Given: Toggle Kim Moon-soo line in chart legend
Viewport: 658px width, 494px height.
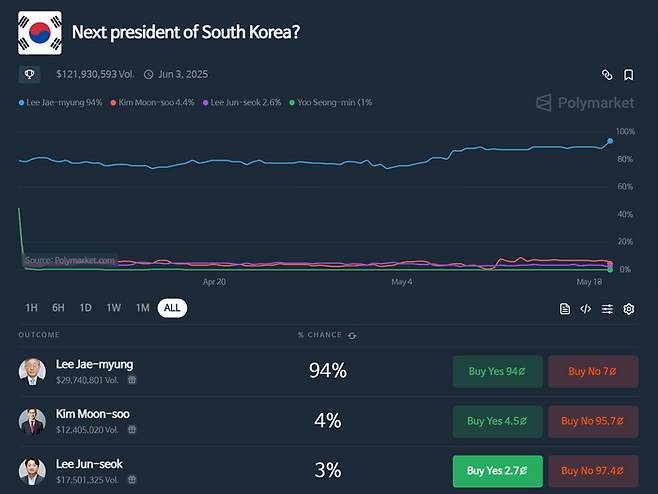Looking at the screenshot, I should click(x=154, y=102).
